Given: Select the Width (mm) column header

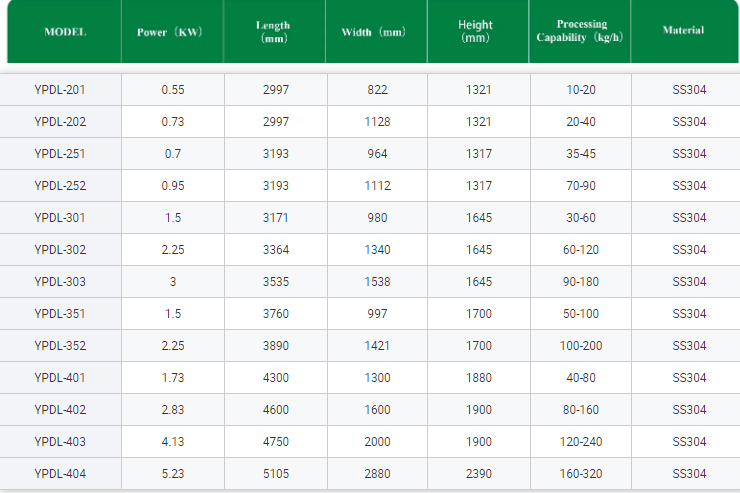Looking at the screenshot, I should pos(376,32).
